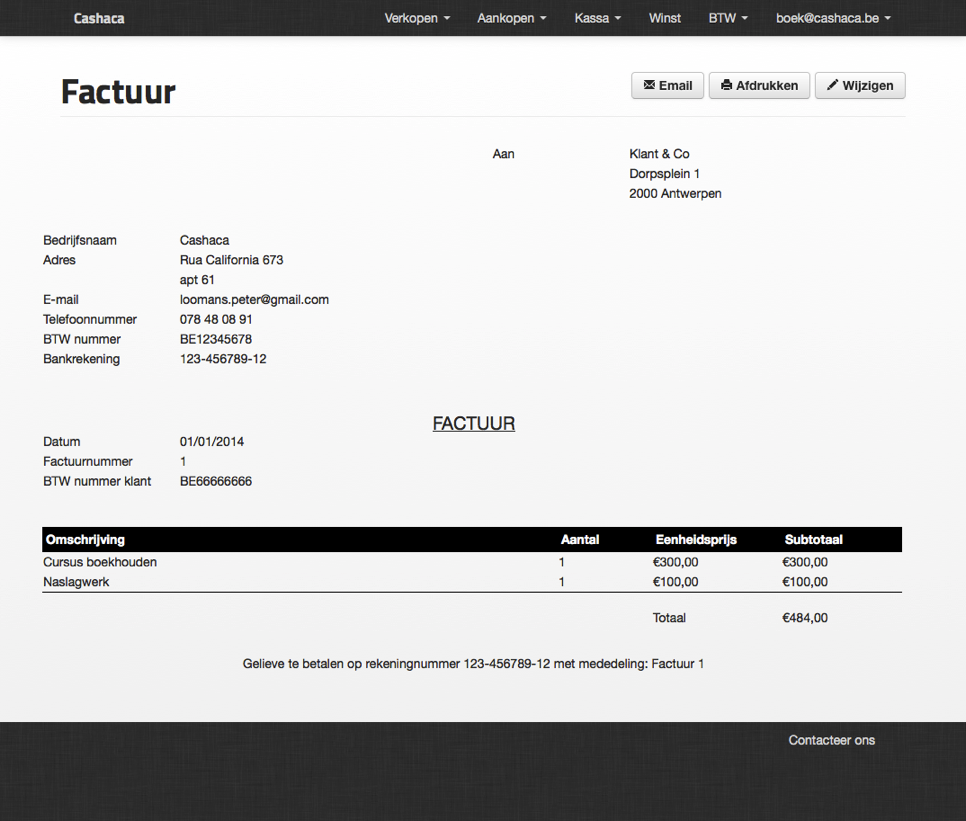Click the Subtotaal column header
966x821 pixels.
point(813,540)
